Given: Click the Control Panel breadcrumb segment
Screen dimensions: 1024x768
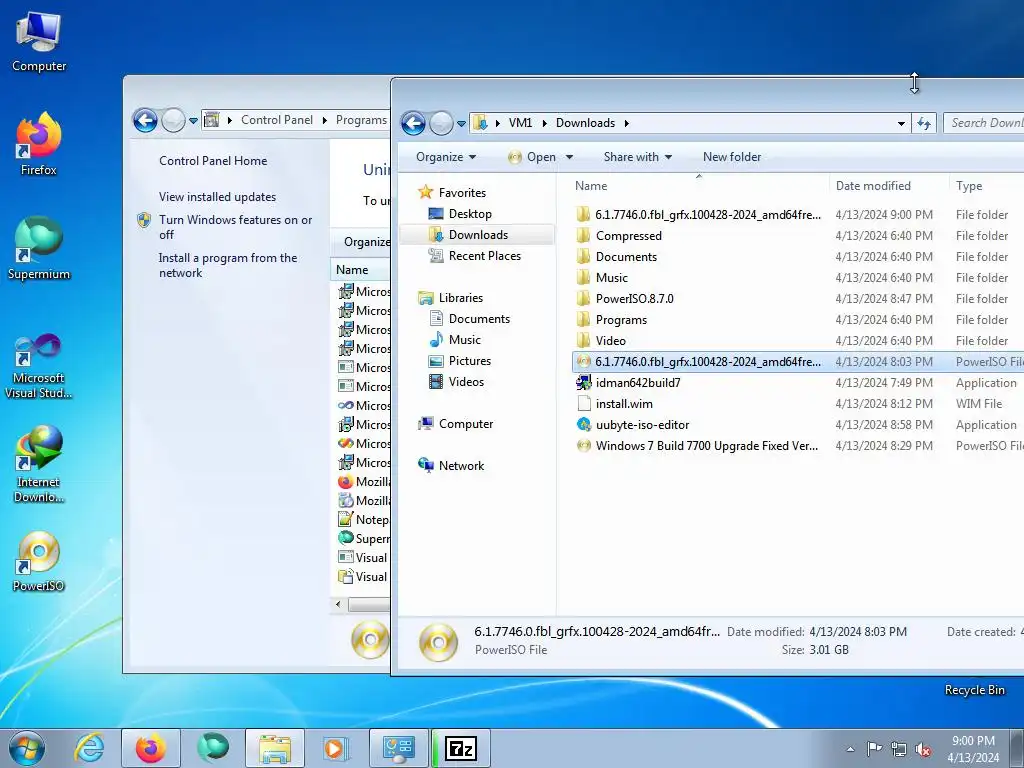Looking at the screenshot, I should (276, 120).
